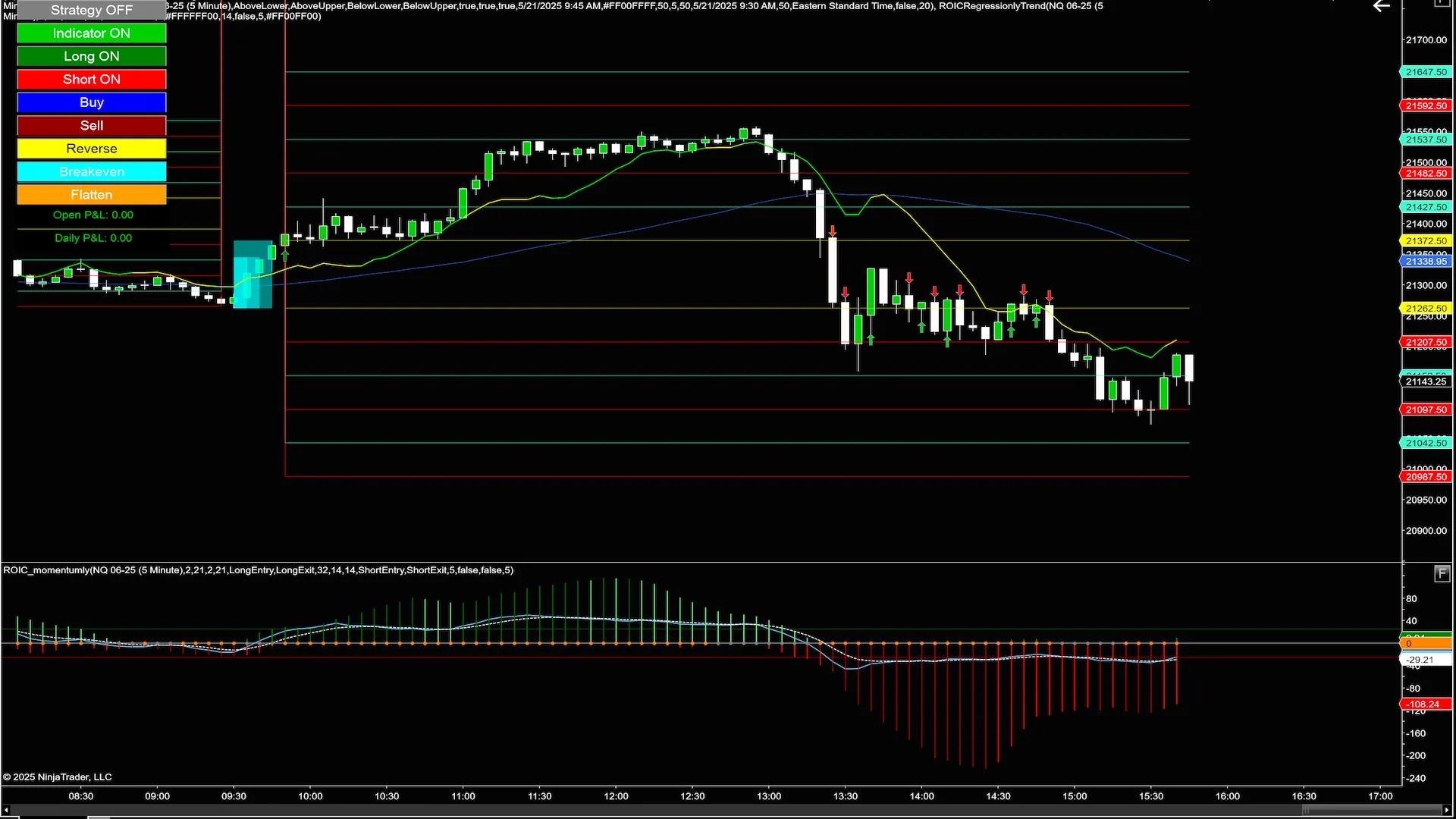Select the 21647.50 price marker
This screenshot has width=1456, height=819.
coord(1426,72)
